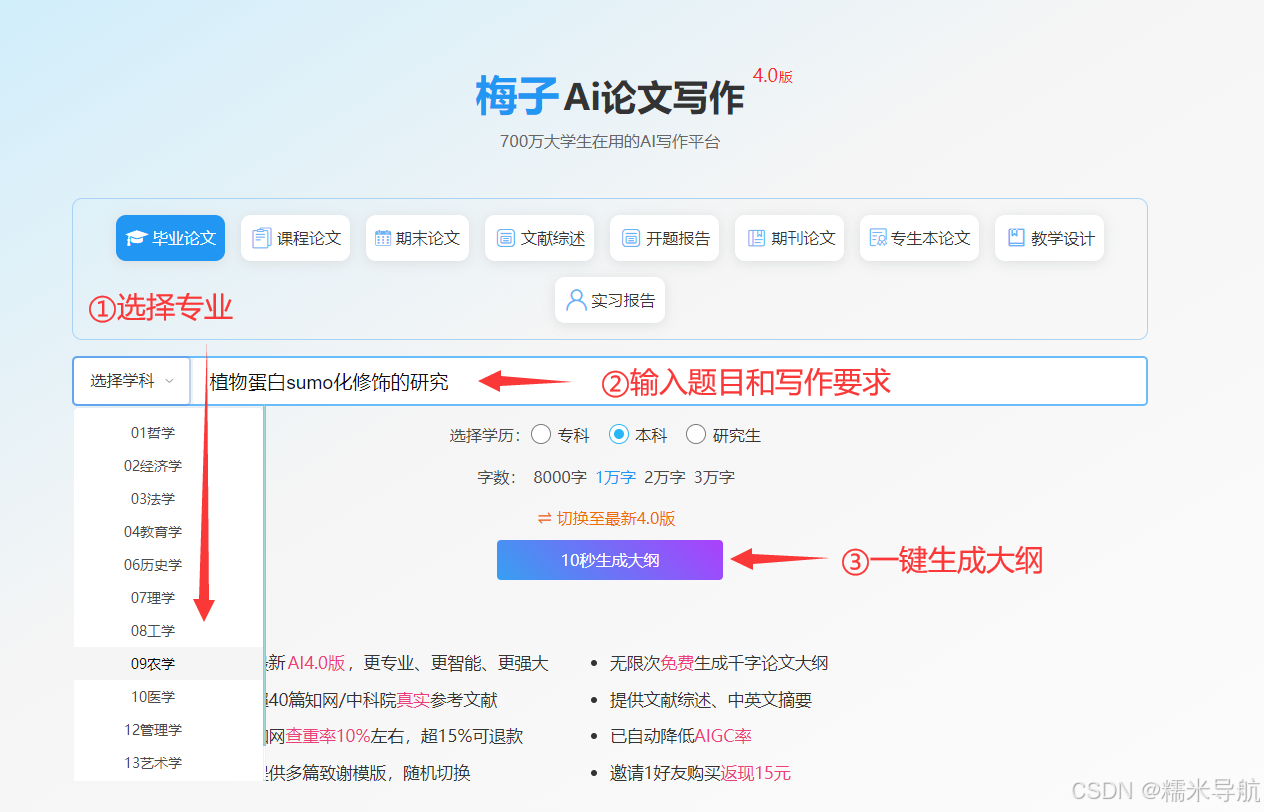Select the 本科 education radio button
This screenshot has width=1264, height=812.
pyautogui.click(x=619, y=435)
